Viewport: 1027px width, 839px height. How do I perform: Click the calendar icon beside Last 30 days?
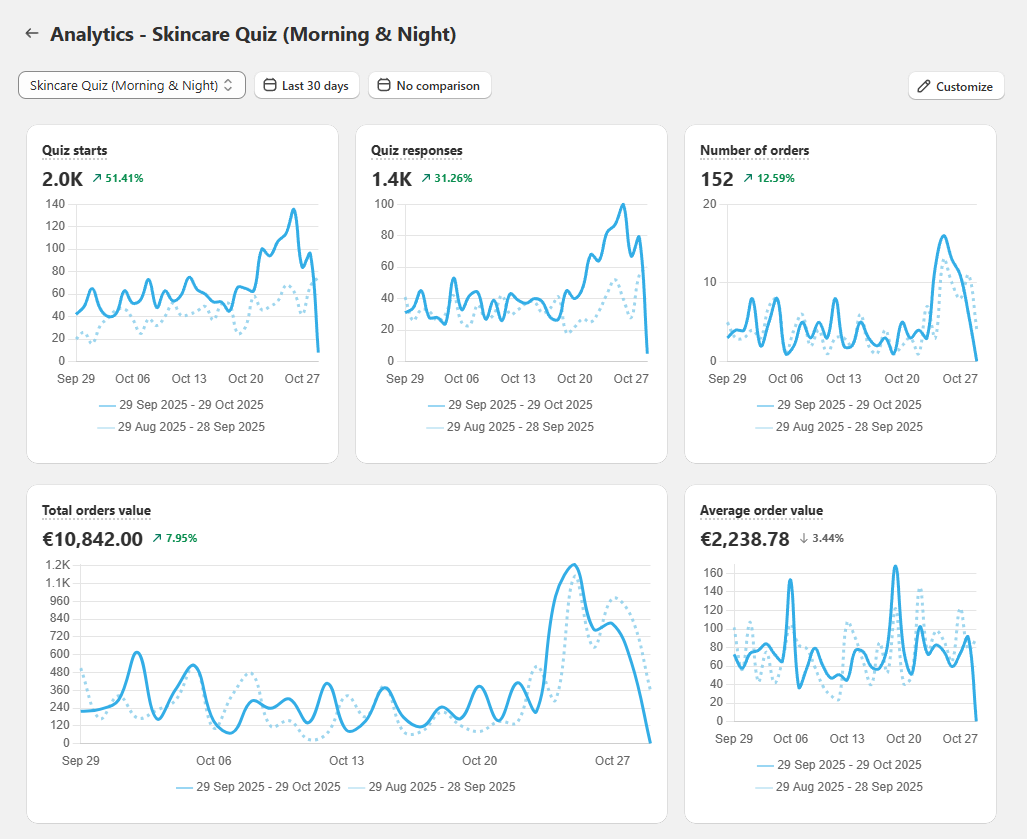click(x=269, y=86)
